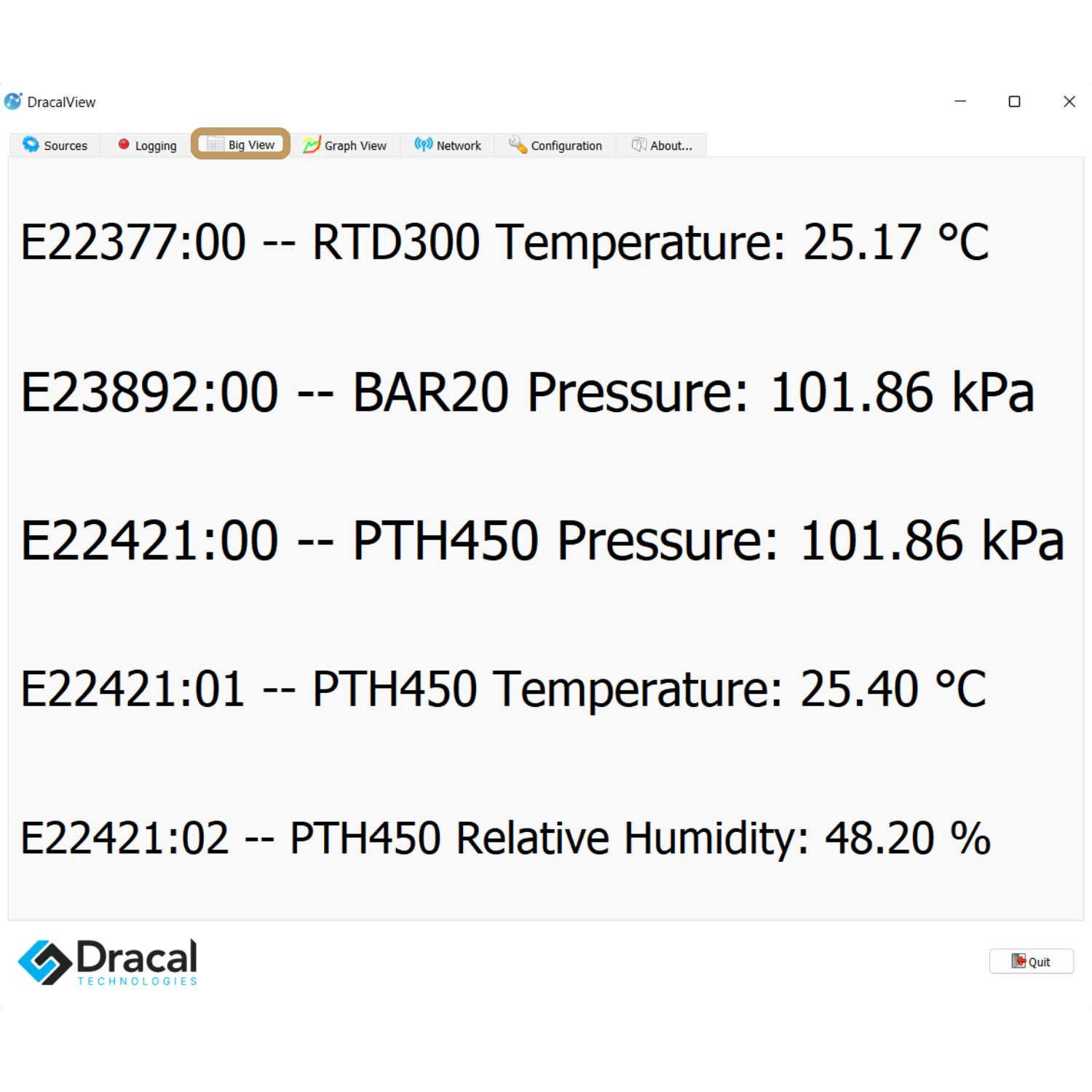
Task: Click the Network antenna icon
Action: click(x=424, y=145)
